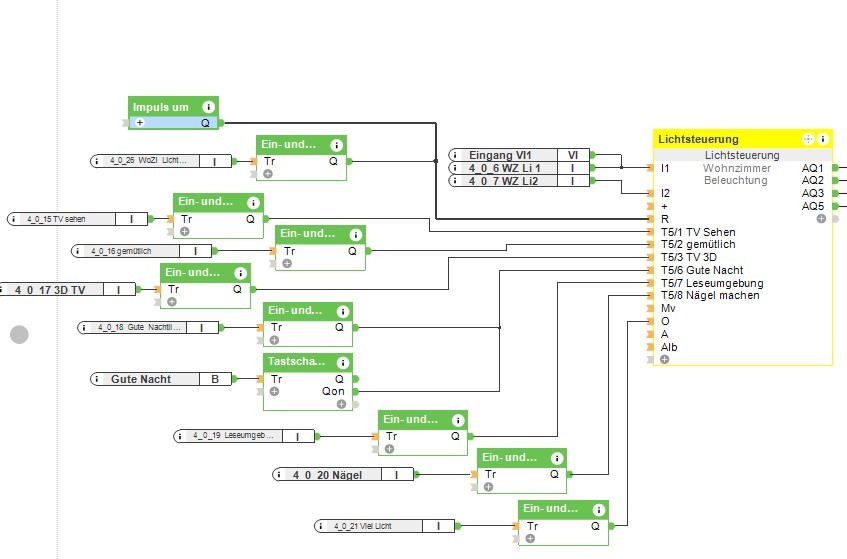
Task: Select the Impuls um block title
Action: pyautogui.click(x=160, y=107)
